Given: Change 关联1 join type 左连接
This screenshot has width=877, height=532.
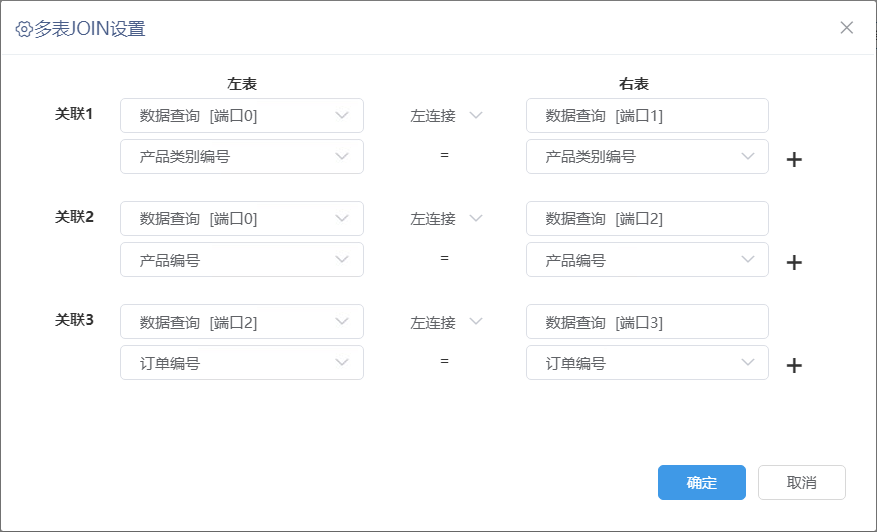Looking at the screenshot, I should pos(446,116).
